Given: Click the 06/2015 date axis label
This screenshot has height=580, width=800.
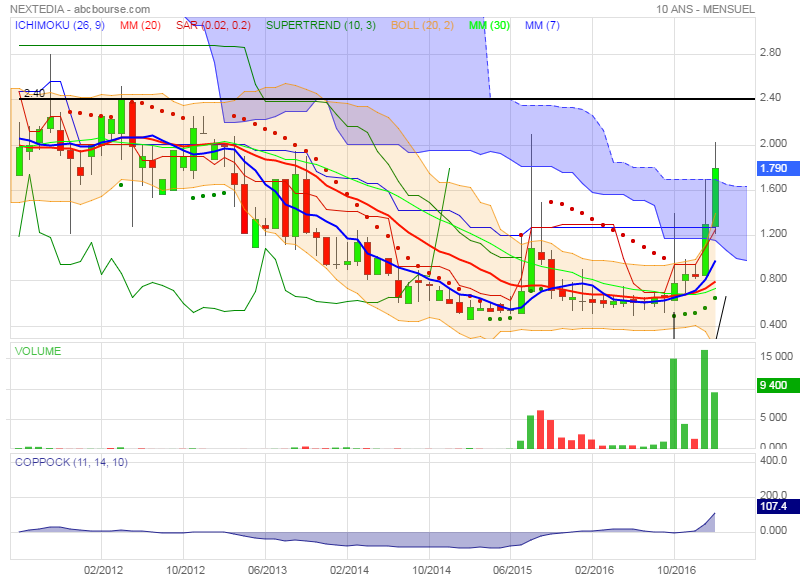Looking at the screenshot, I should tap(512, 570).
